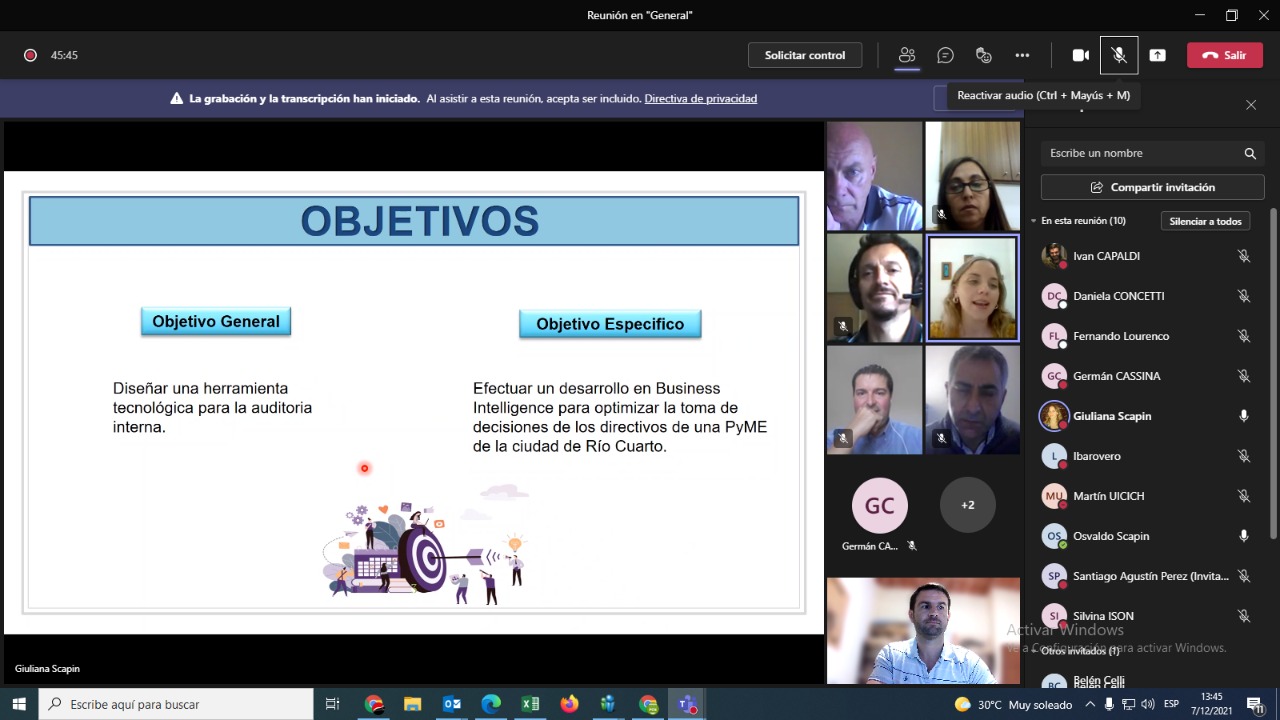Open the participants panel icon

point(907,55)
